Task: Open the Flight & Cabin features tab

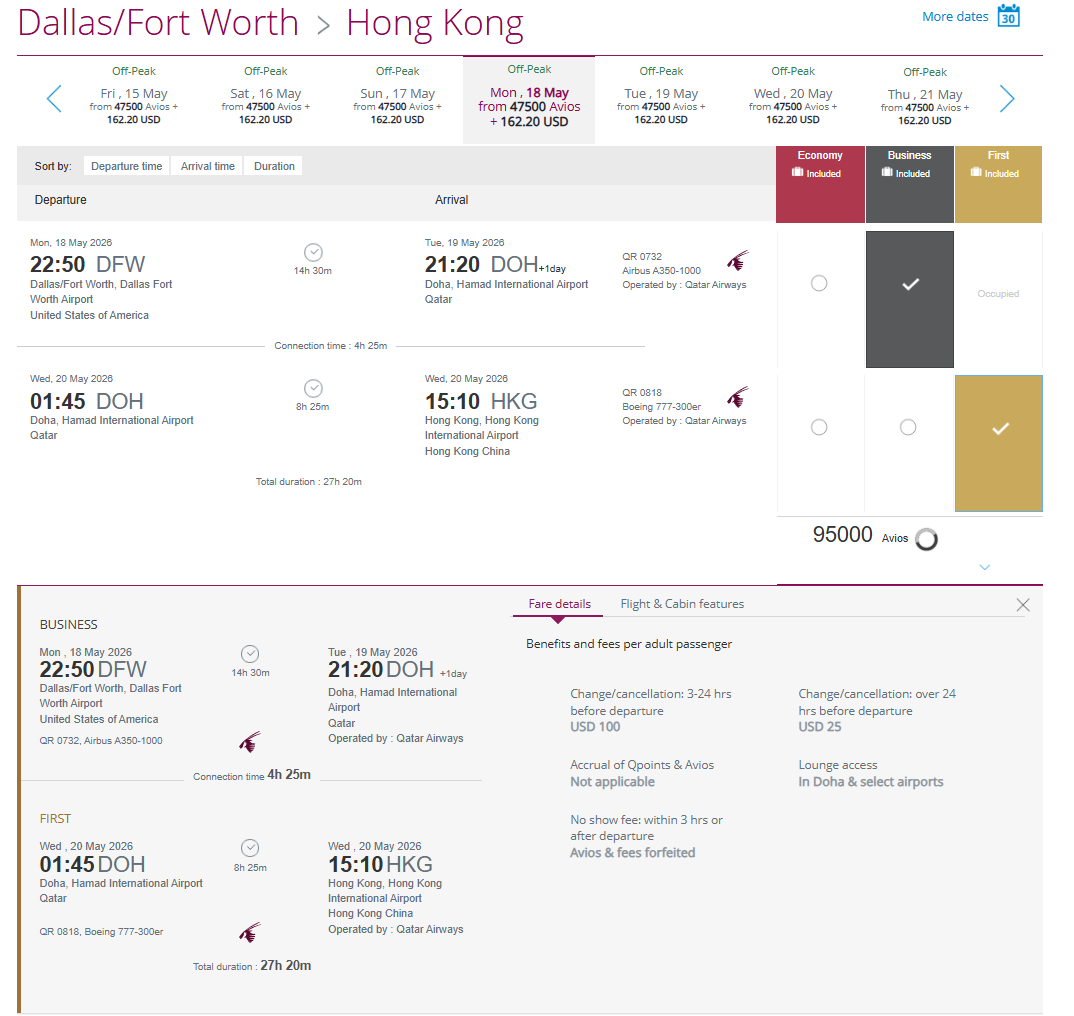Action: [x=682, y=604]
